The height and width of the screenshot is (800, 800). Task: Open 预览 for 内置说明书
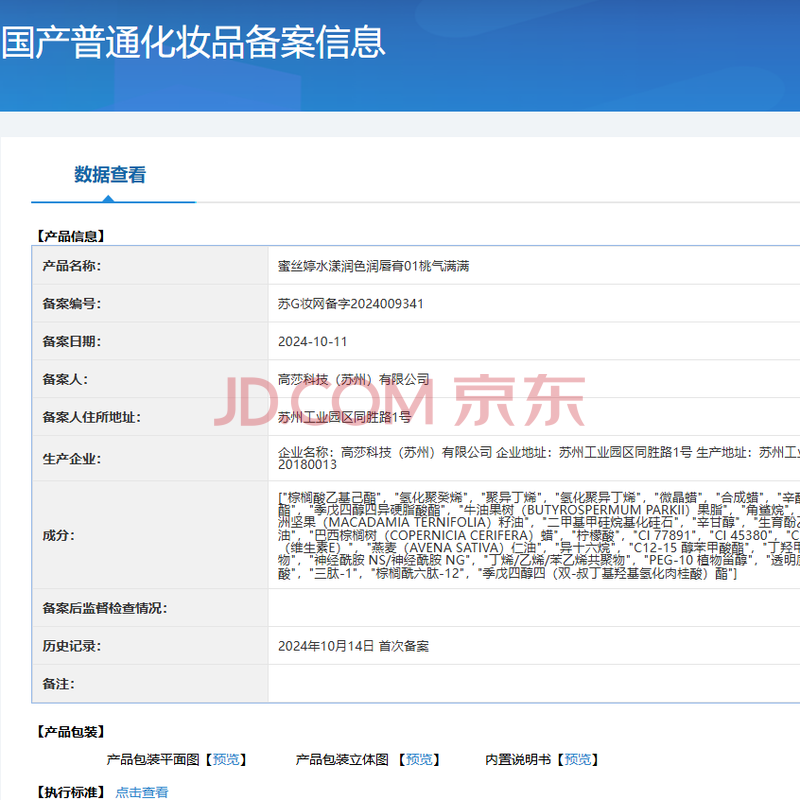(x=580, y=760)
